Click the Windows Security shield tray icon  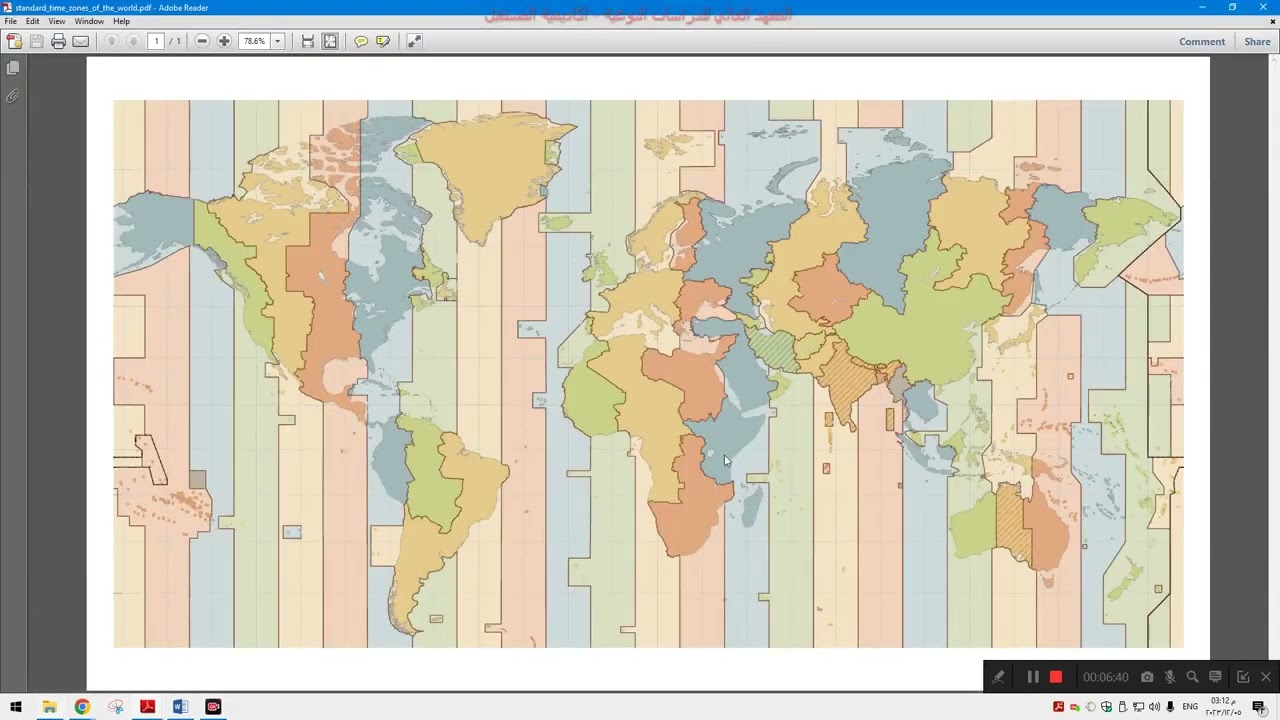(x=1106, y=707)
